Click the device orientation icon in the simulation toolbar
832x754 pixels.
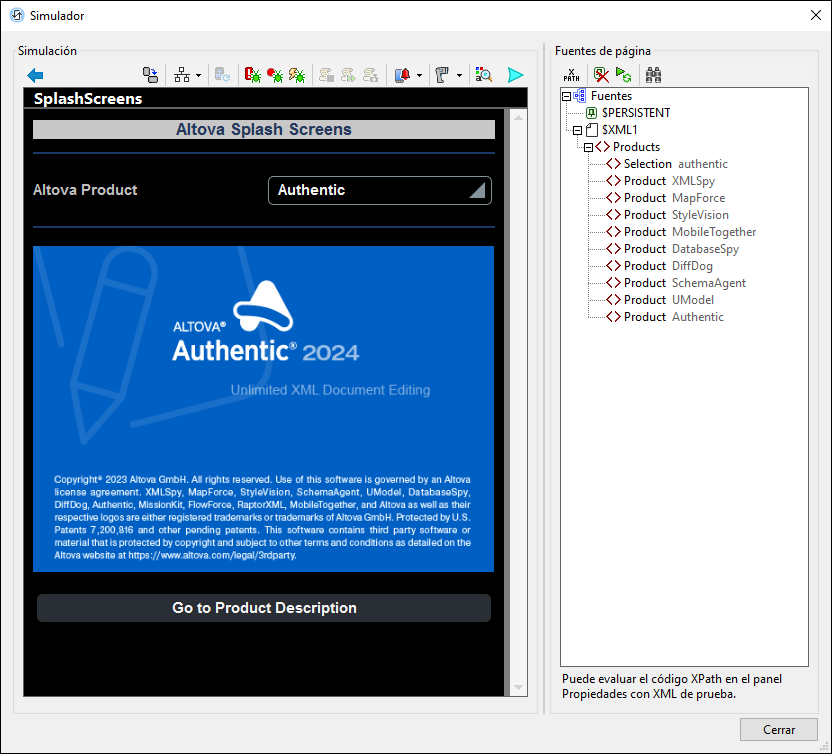(149, 75)
